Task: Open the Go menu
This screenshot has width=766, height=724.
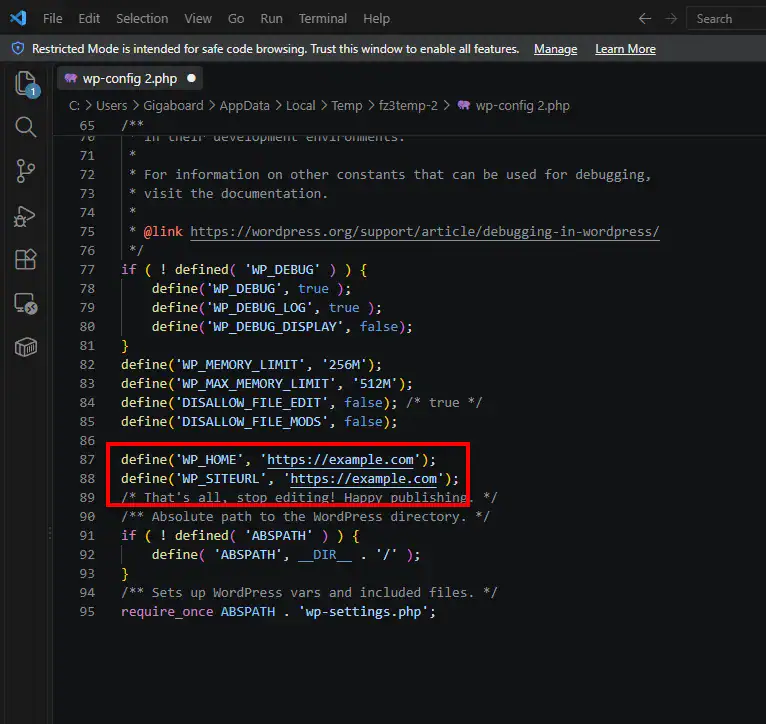Action: point(236,19)
